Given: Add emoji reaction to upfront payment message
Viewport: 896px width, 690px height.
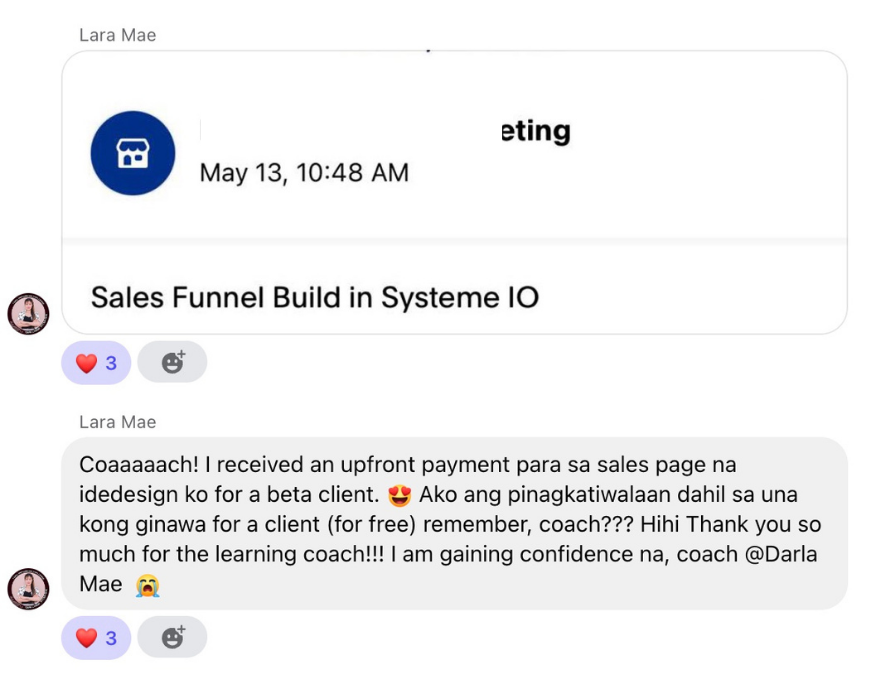Looking at the screenshot, I should tap(172, 637).
